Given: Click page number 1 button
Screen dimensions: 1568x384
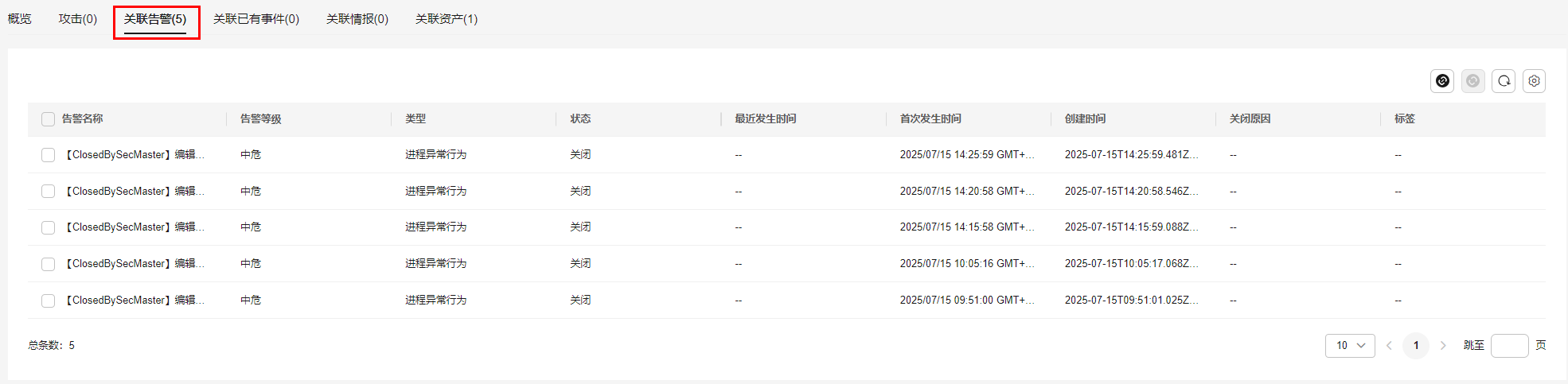Looking at the screenshot, I should [1416, 346].
